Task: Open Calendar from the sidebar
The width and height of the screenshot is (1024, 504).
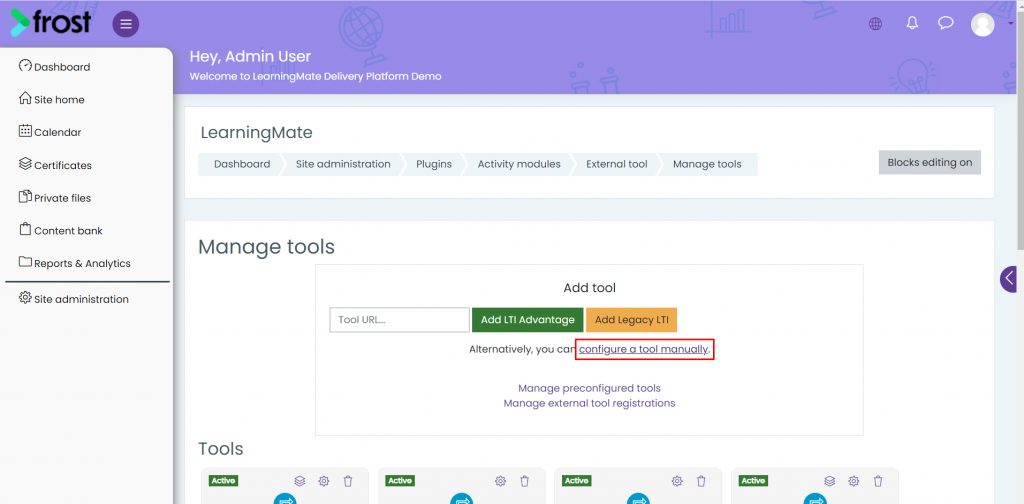Action: click(57, 132)
